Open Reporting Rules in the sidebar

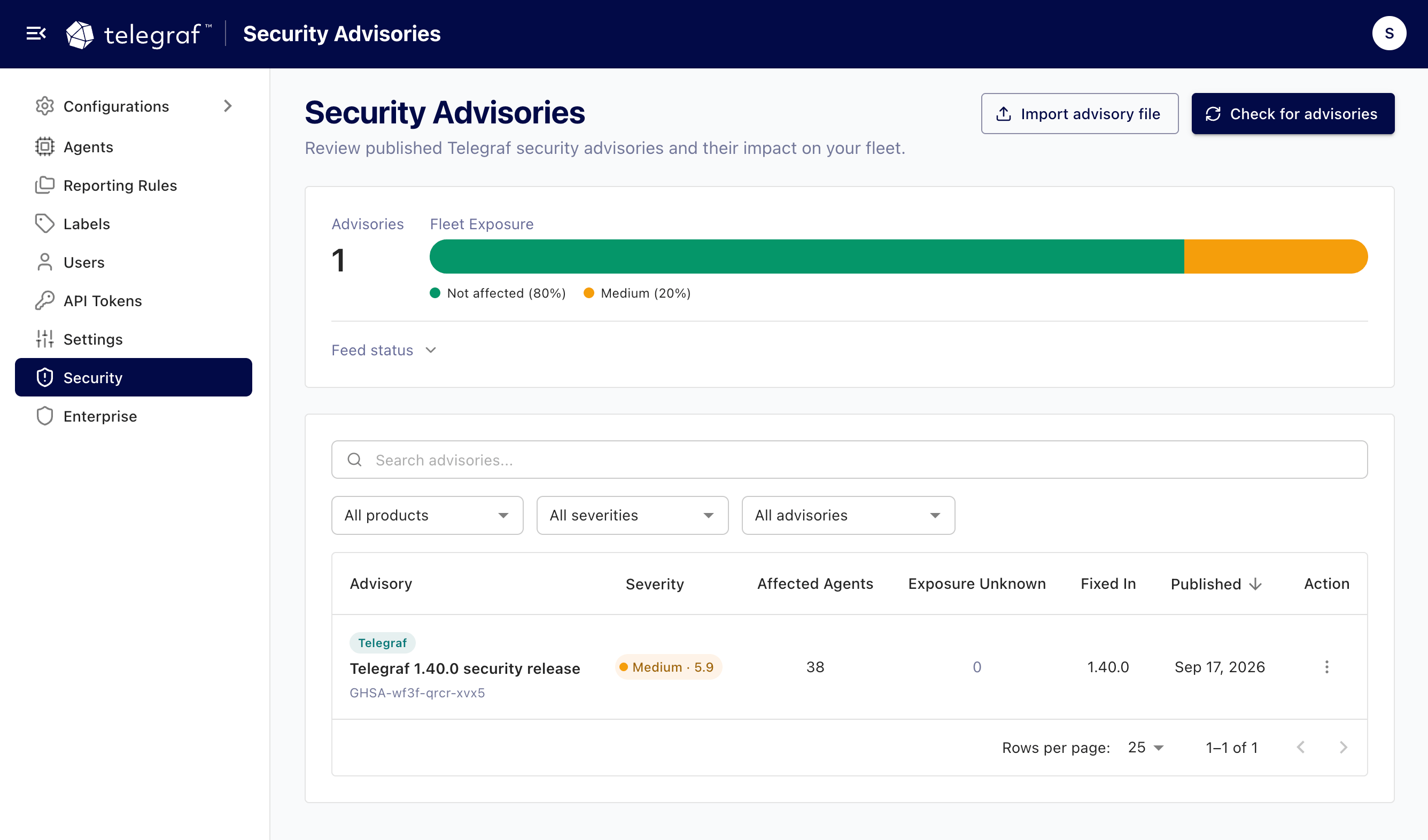[133, 185]
